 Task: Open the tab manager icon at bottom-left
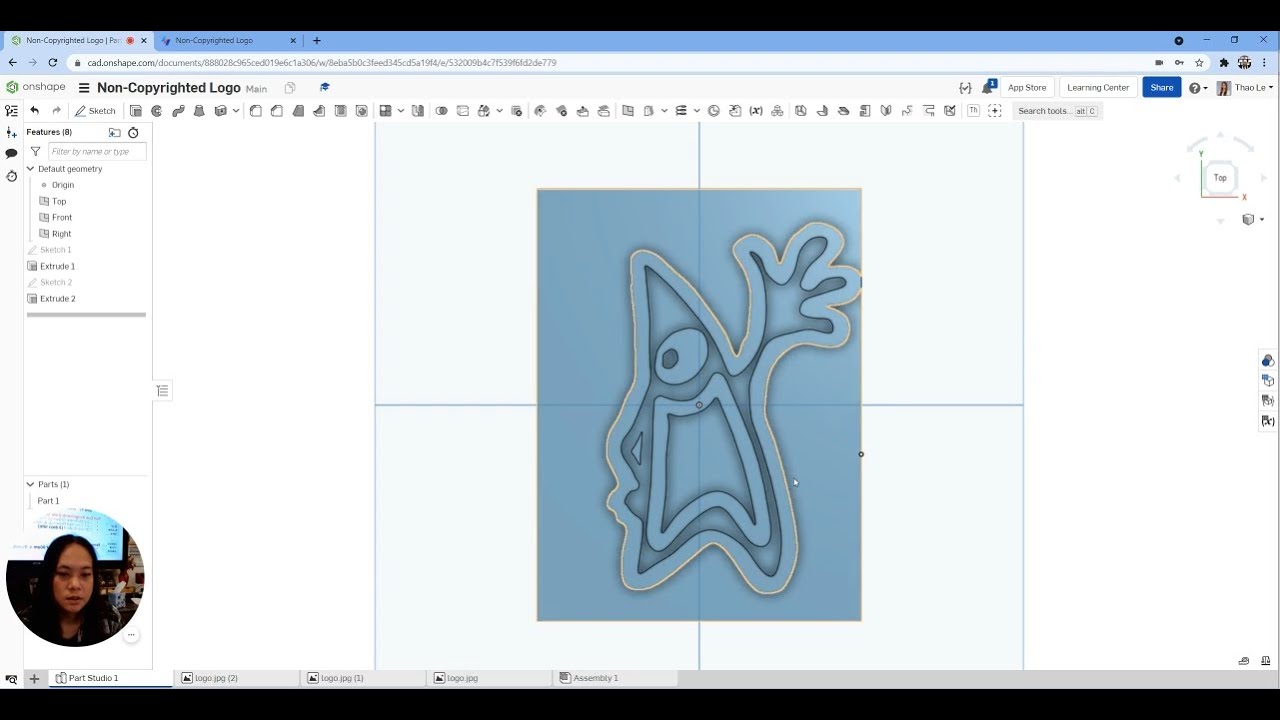coord(11,678)
